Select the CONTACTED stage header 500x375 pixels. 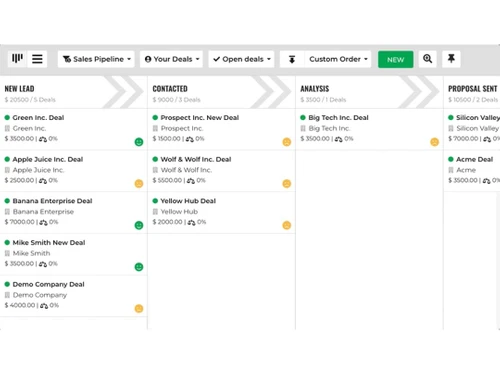(x=170, y=89)
